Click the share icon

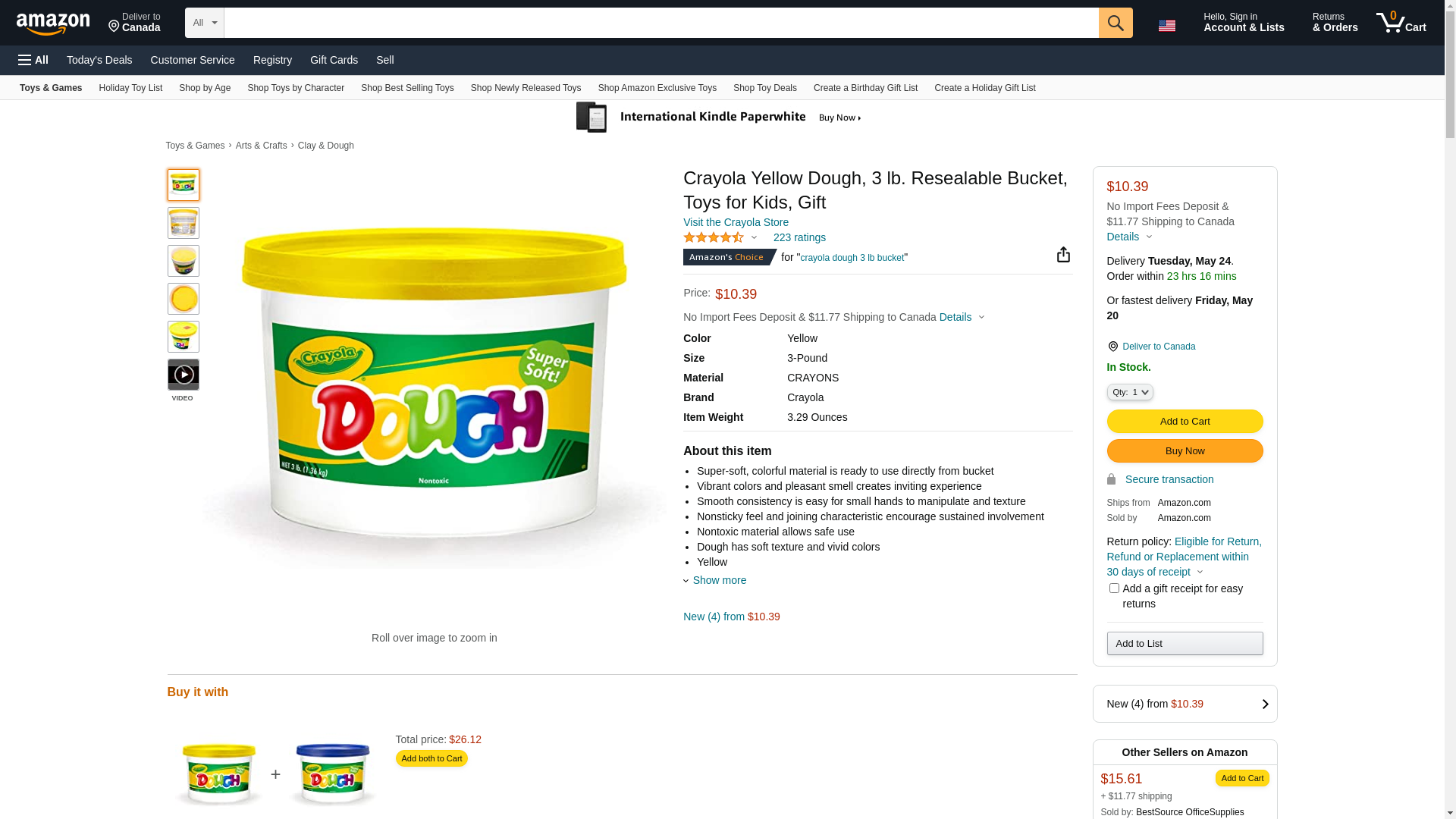(1063, 255)
